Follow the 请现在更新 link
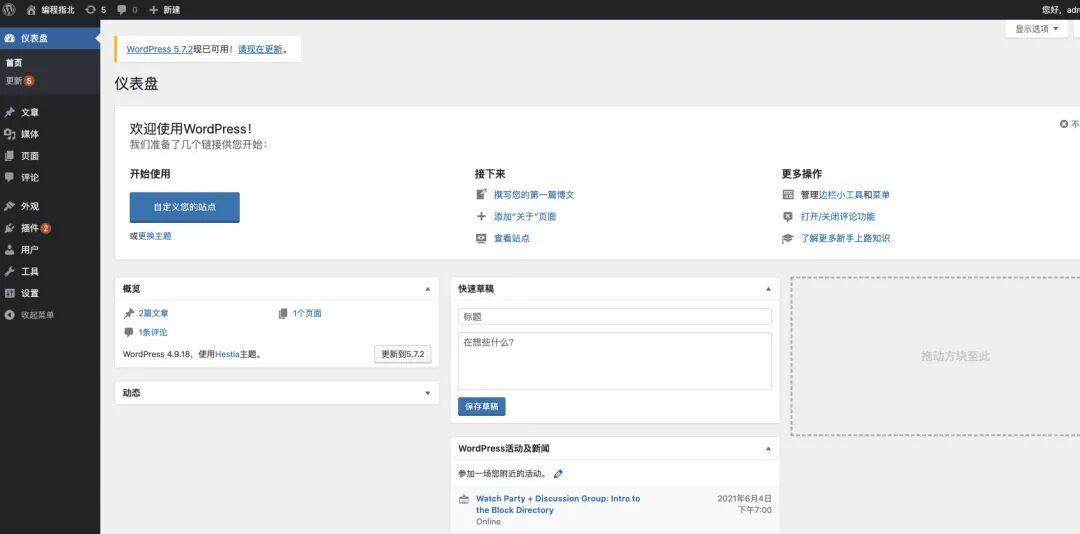This screenshot has width=1080, height=534. (260, 50)
